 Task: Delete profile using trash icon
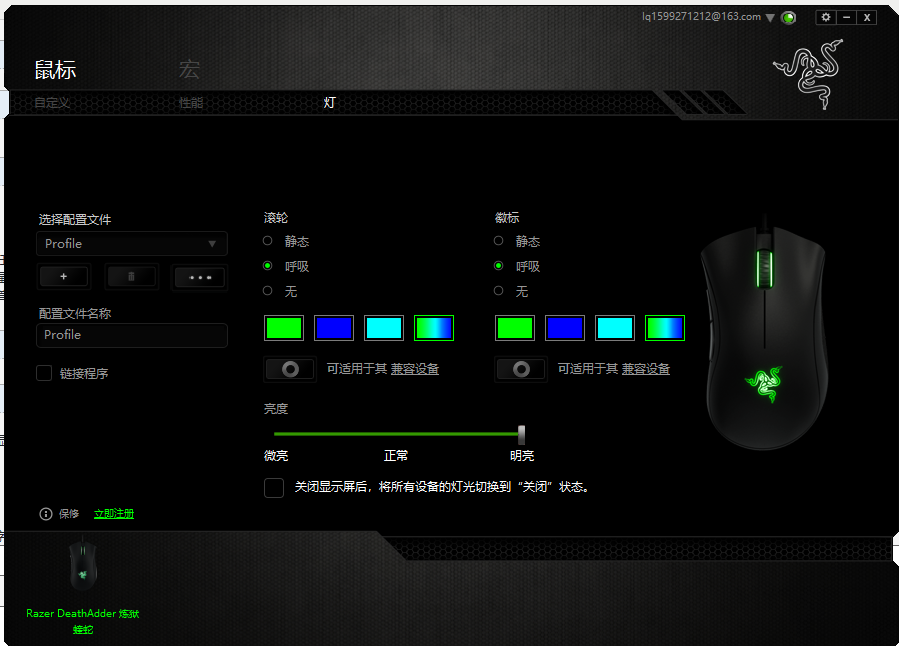tap(131, 277)
